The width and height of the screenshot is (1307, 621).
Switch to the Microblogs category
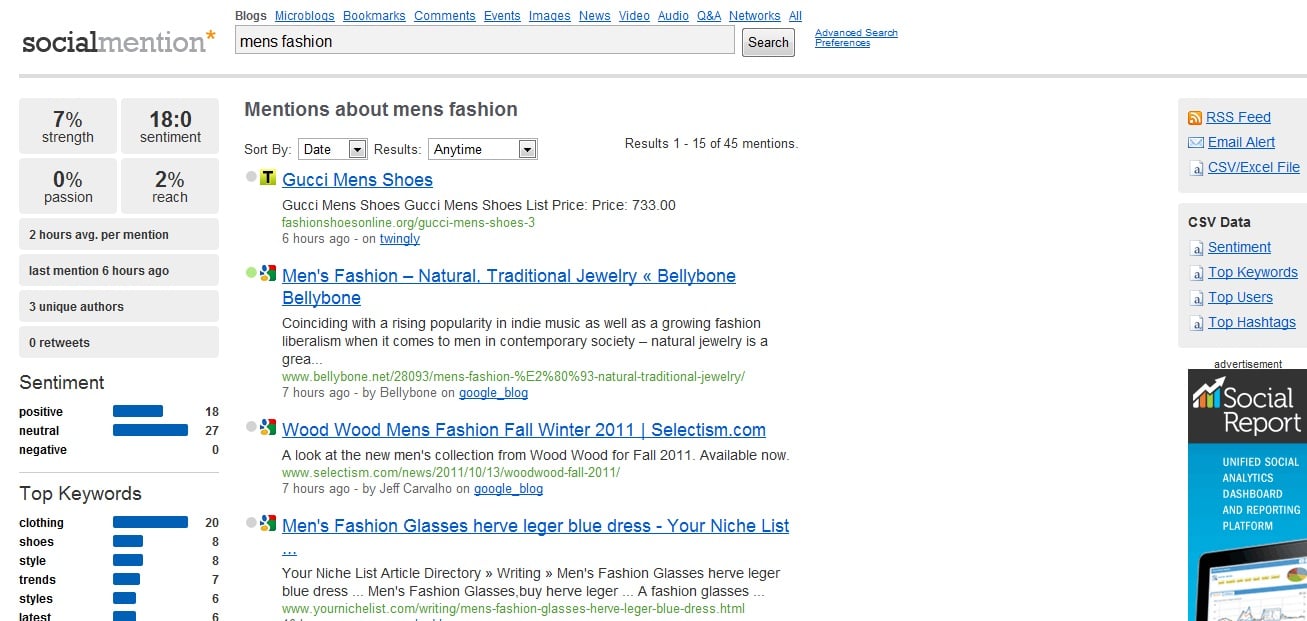point(304,16)
